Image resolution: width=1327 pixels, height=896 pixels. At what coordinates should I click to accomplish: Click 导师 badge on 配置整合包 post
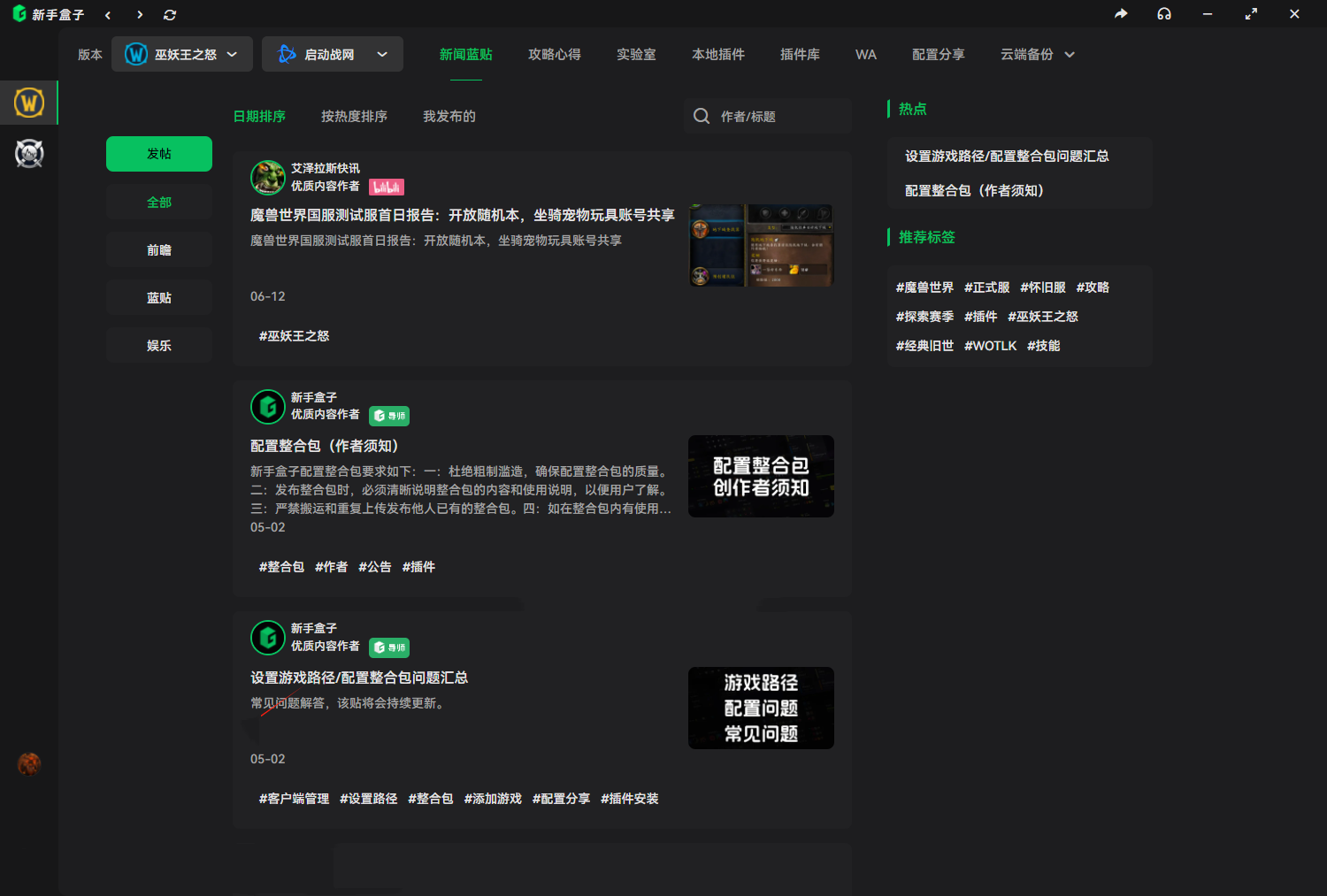[389, 416]
